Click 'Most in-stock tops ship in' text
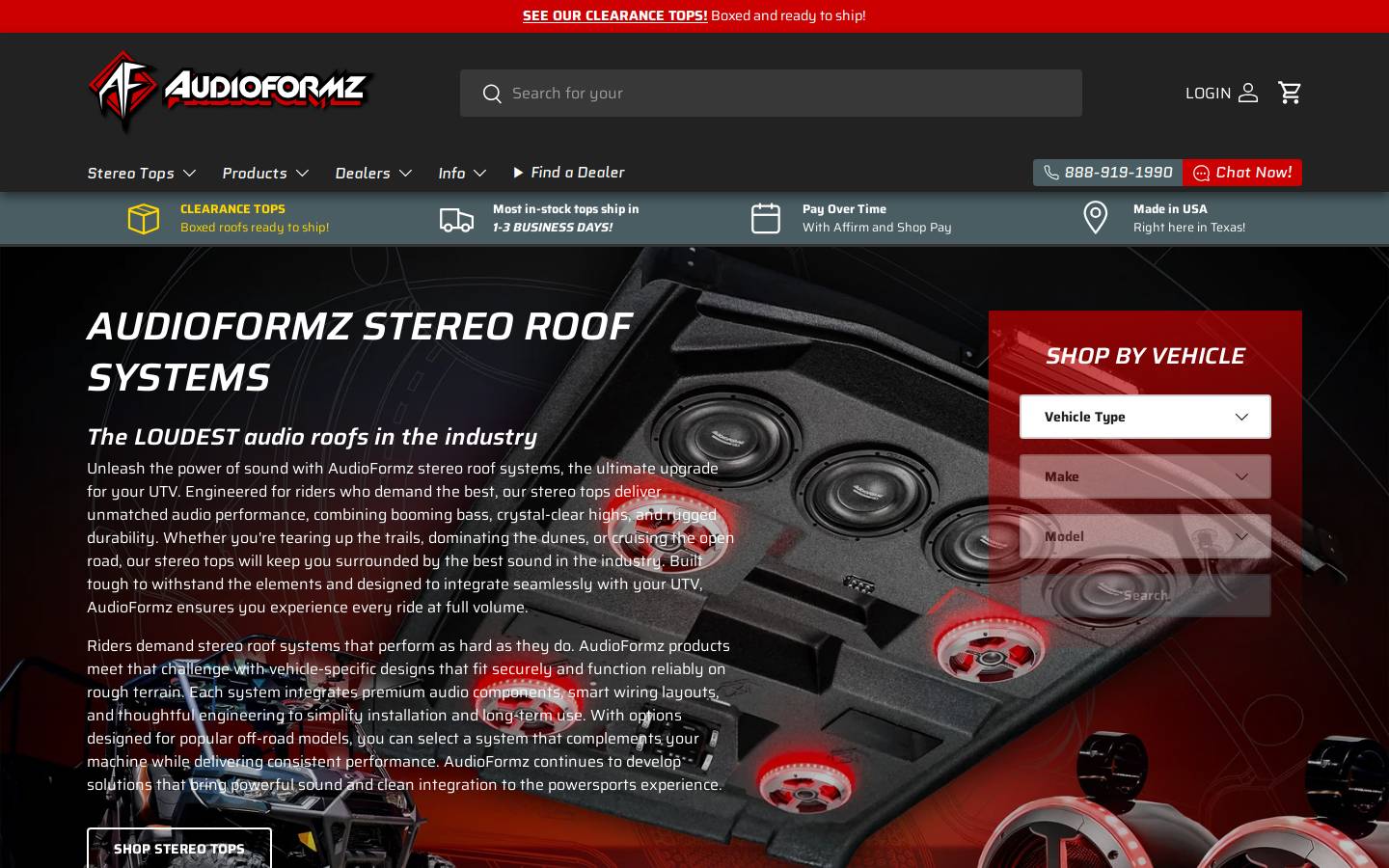This screenshot has width=1389, height=868. pos(565,208)
